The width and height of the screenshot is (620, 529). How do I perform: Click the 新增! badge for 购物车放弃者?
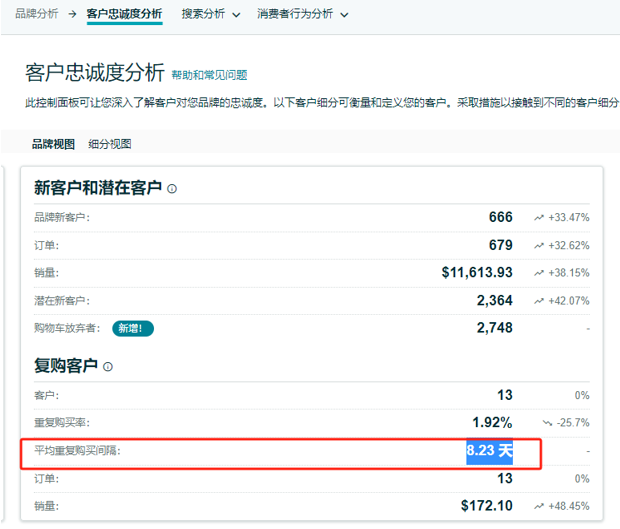click(x=133, y=328)
